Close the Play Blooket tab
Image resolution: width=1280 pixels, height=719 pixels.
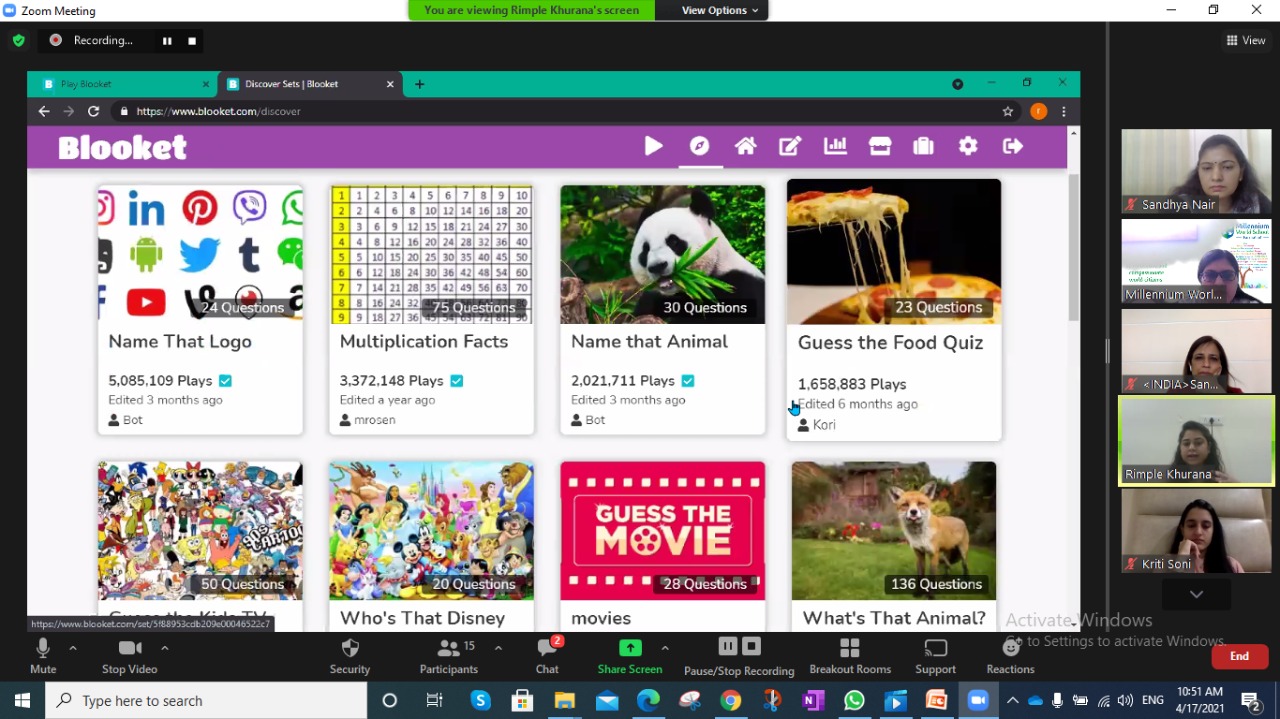point(206,84)
